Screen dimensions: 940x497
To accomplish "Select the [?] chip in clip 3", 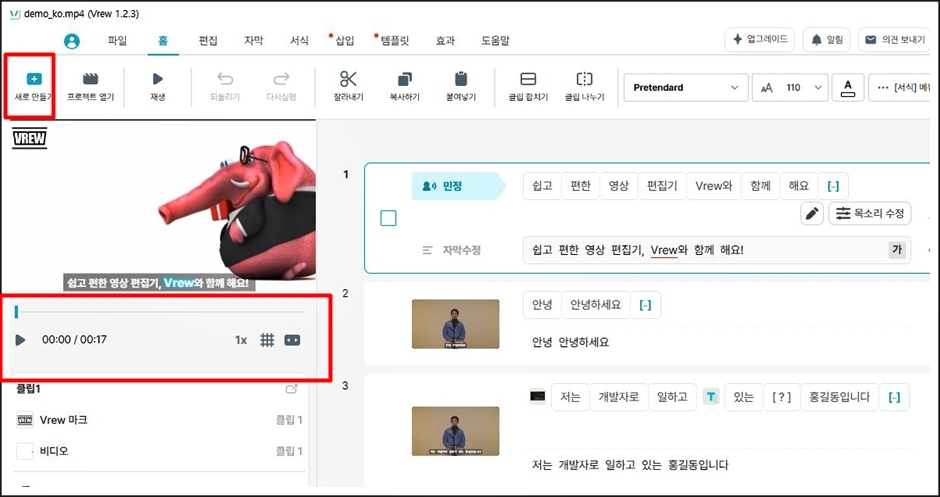I will (x=781, y=397).
